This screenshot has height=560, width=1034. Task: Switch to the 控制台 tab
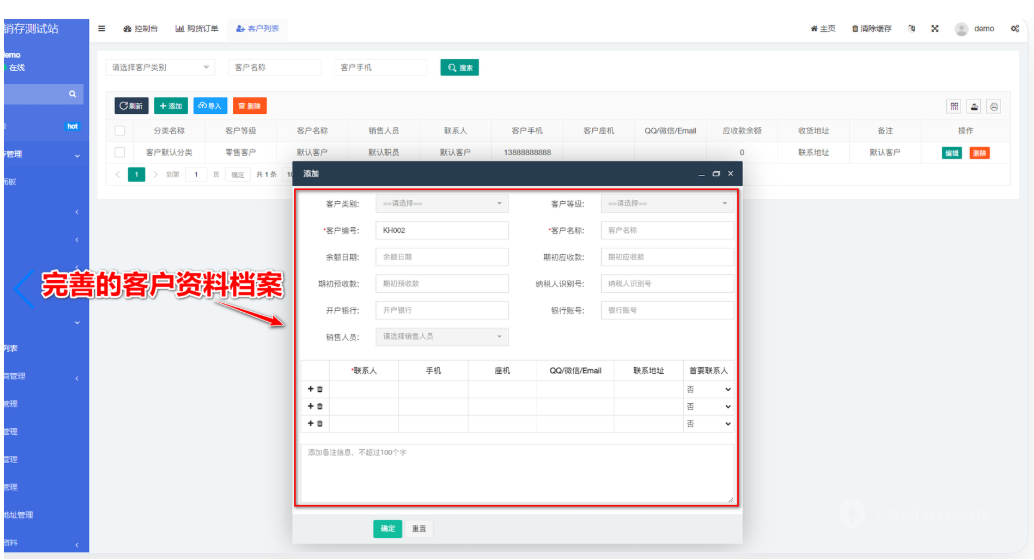click(141, 28)
